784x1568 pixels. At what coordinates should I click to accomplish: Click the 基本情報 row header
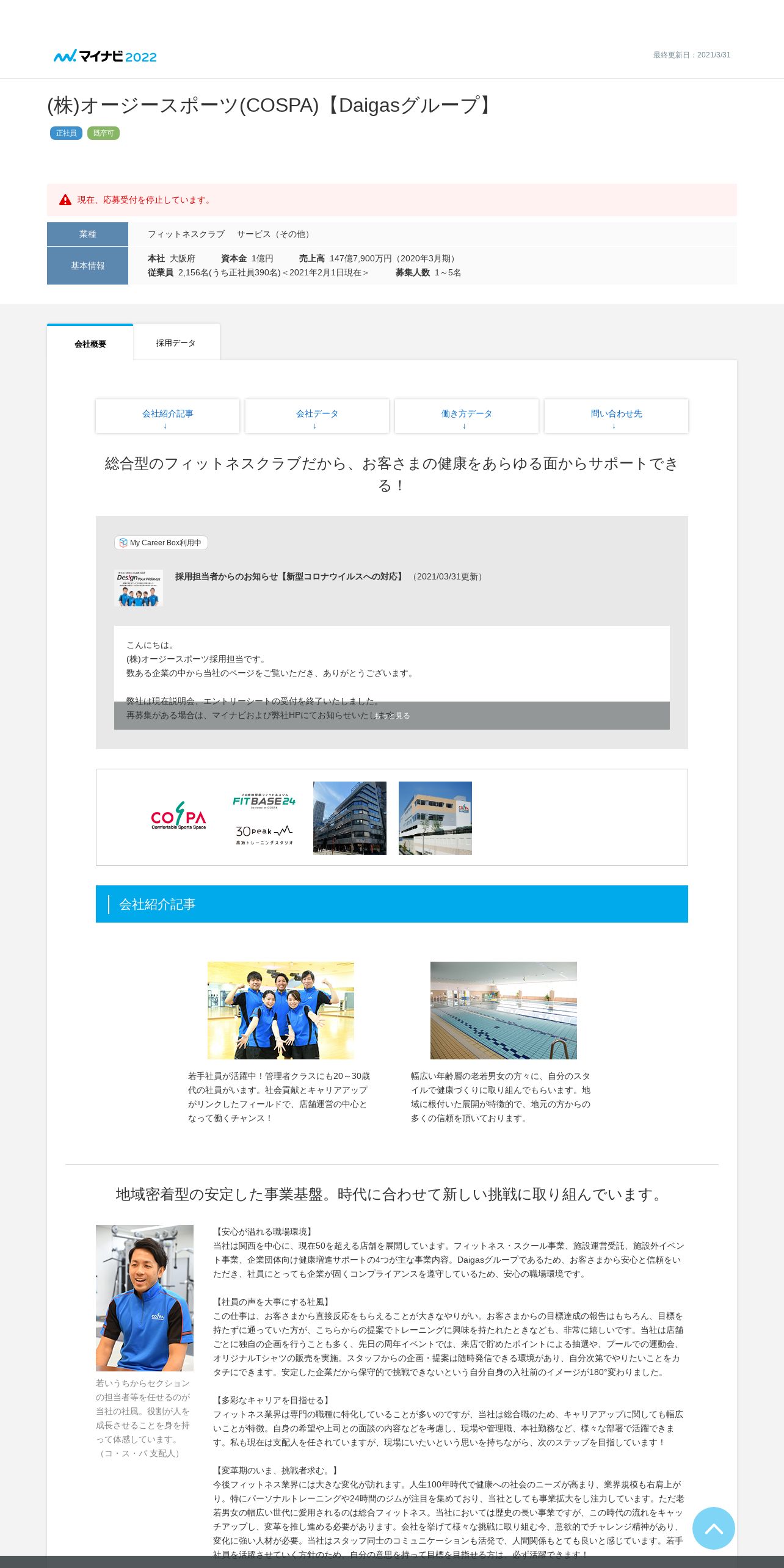[x=87, y=266]
